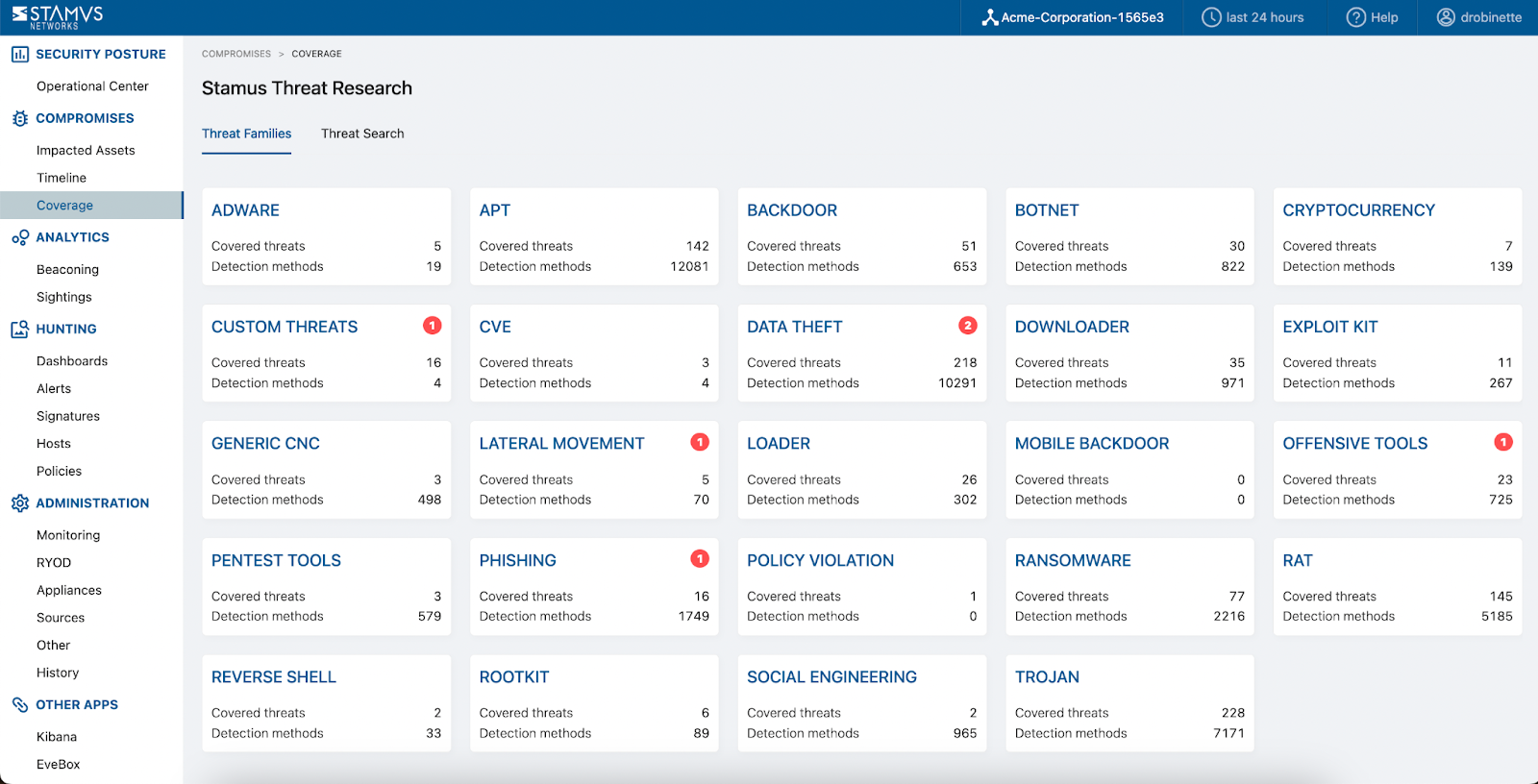Open the REVERSE SHELL threat family
The width and height of the screenshot is (1538, 784).
pos(326,703)
